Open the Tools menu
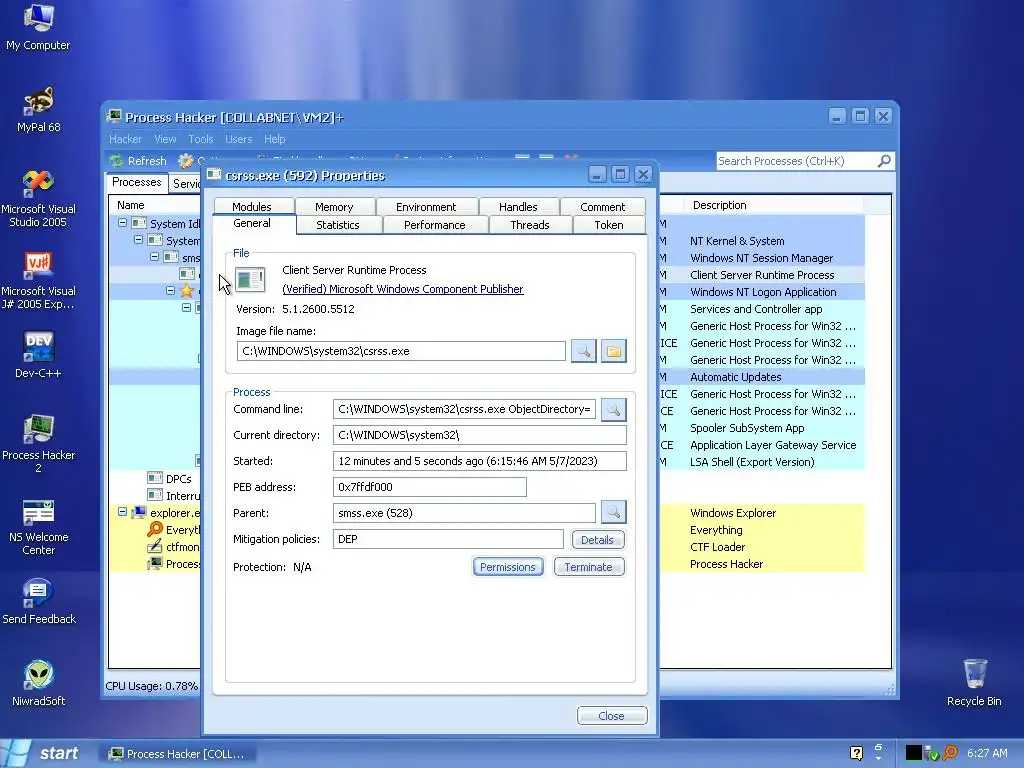The height and width of the screenshot is (768, 1024). coord(201,139)
